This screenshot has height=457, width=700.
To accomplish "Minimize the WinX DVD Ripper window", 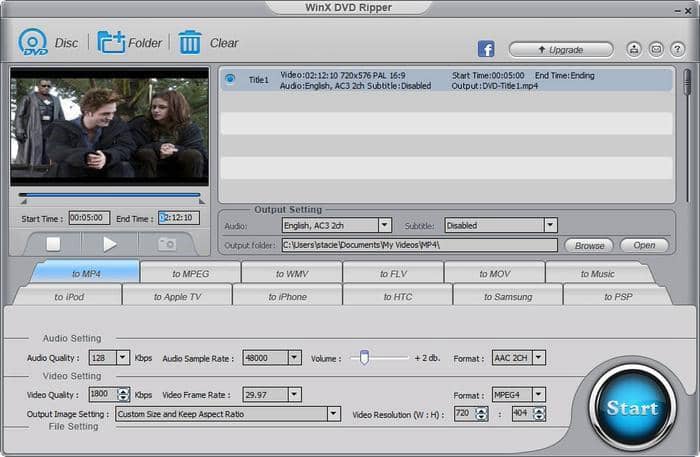I will tap(678, 11).
